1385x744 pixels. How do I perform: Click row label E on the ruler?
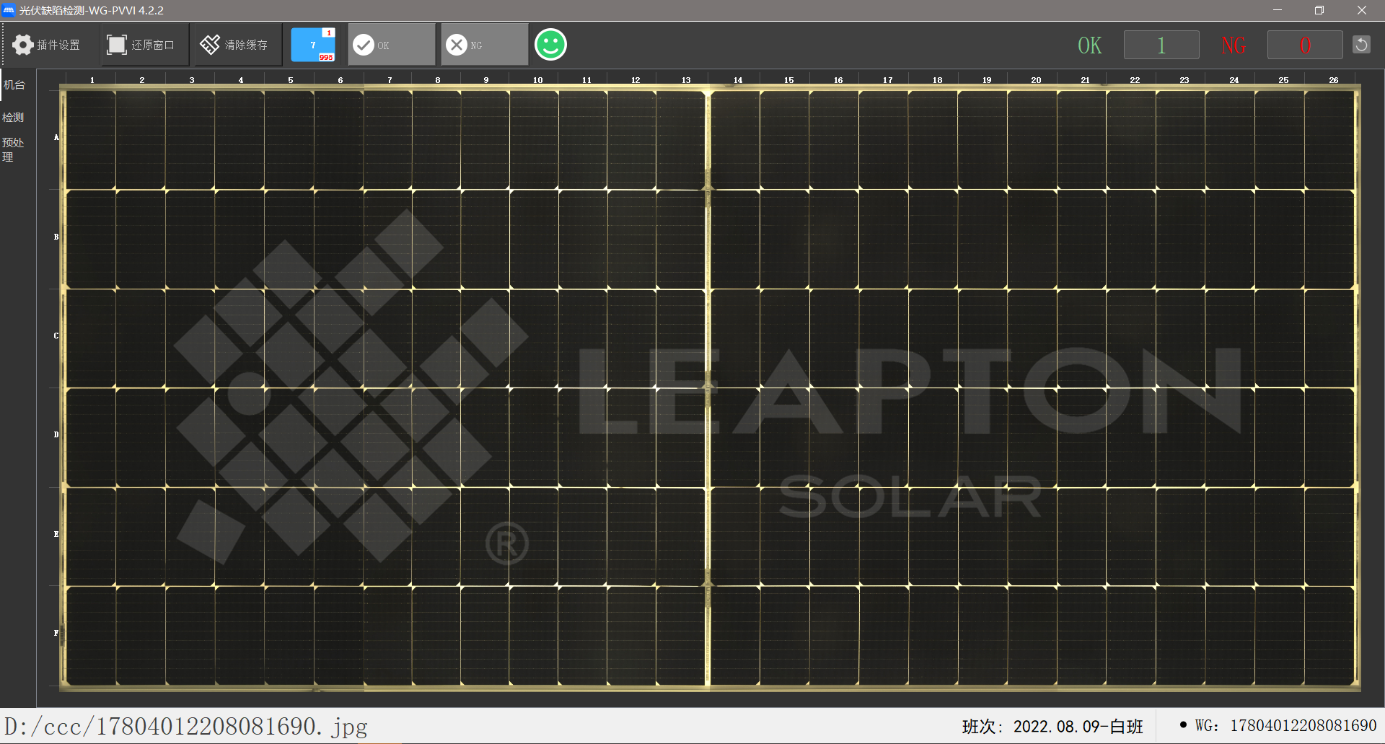click(56, 534)
